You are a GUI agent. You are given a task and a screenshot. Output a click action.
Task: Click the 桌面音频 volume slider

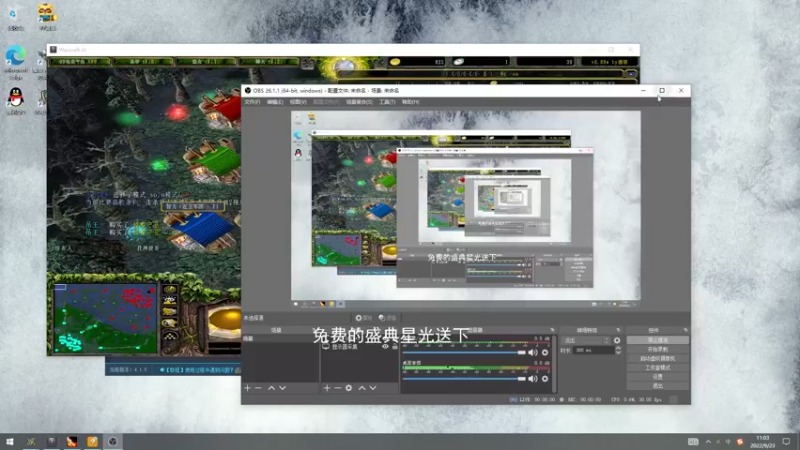pos(464,379)
